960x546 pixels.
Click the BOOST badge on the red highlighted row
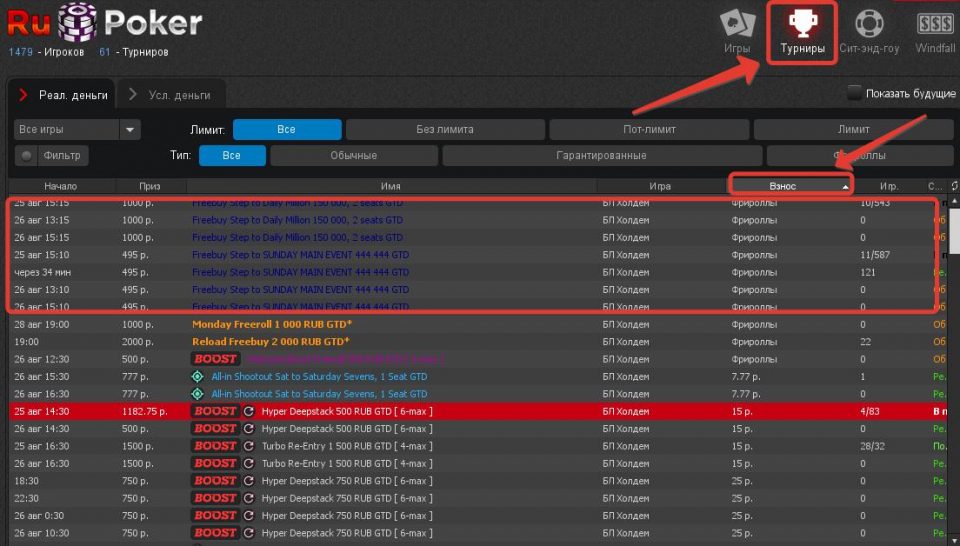pyautogui.click(x=215, y=411)
